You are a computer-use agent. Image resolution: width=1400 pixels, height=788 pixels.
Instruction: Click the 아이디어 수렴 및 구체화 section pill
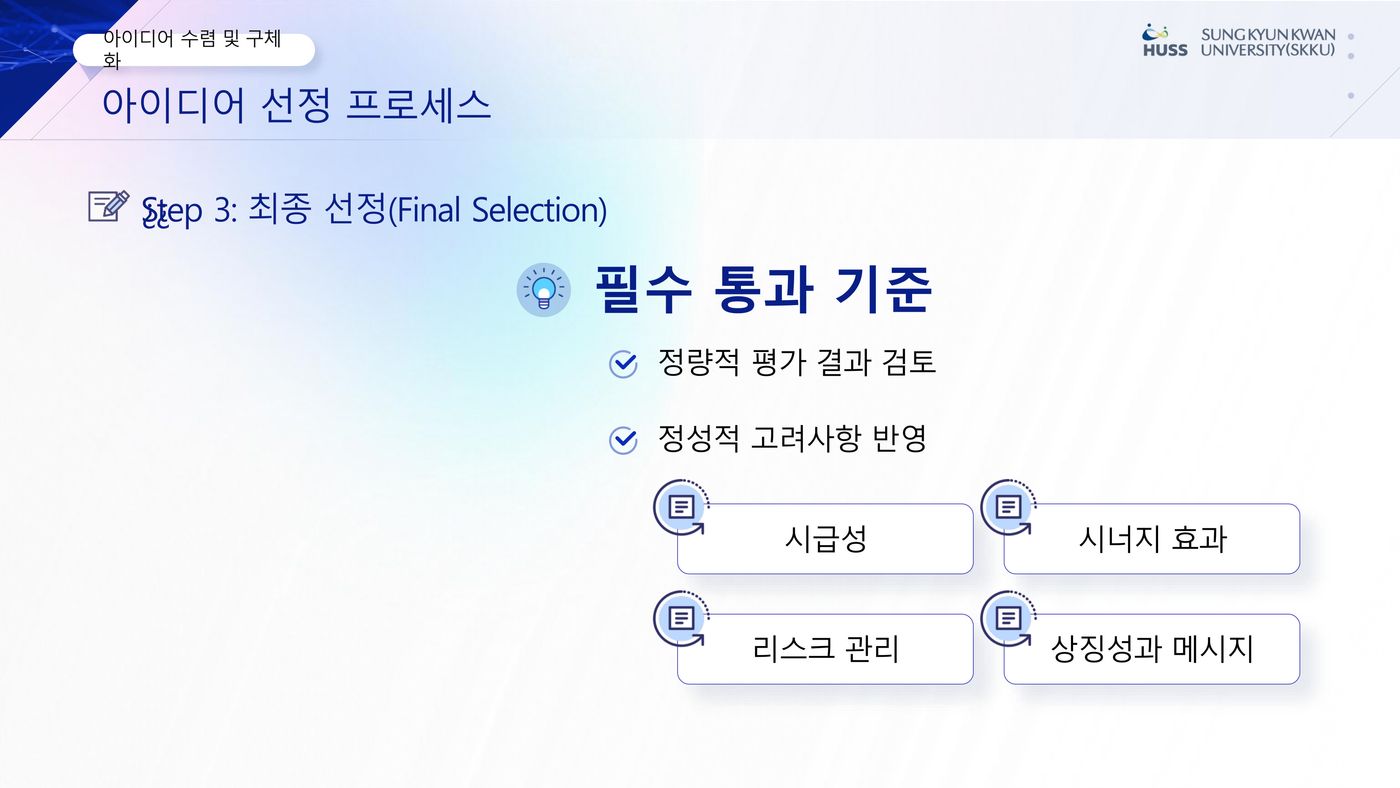click(x=194, y=50)
